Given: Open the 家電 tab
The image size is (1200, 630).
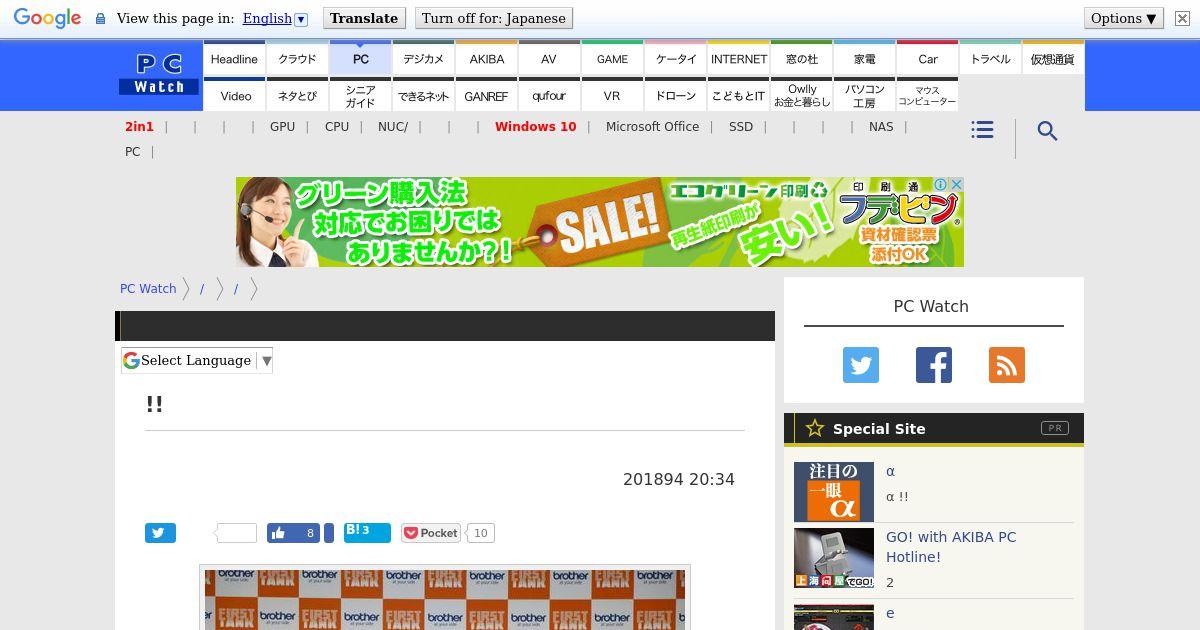Looking at the screenshot, I should (864, 58).
